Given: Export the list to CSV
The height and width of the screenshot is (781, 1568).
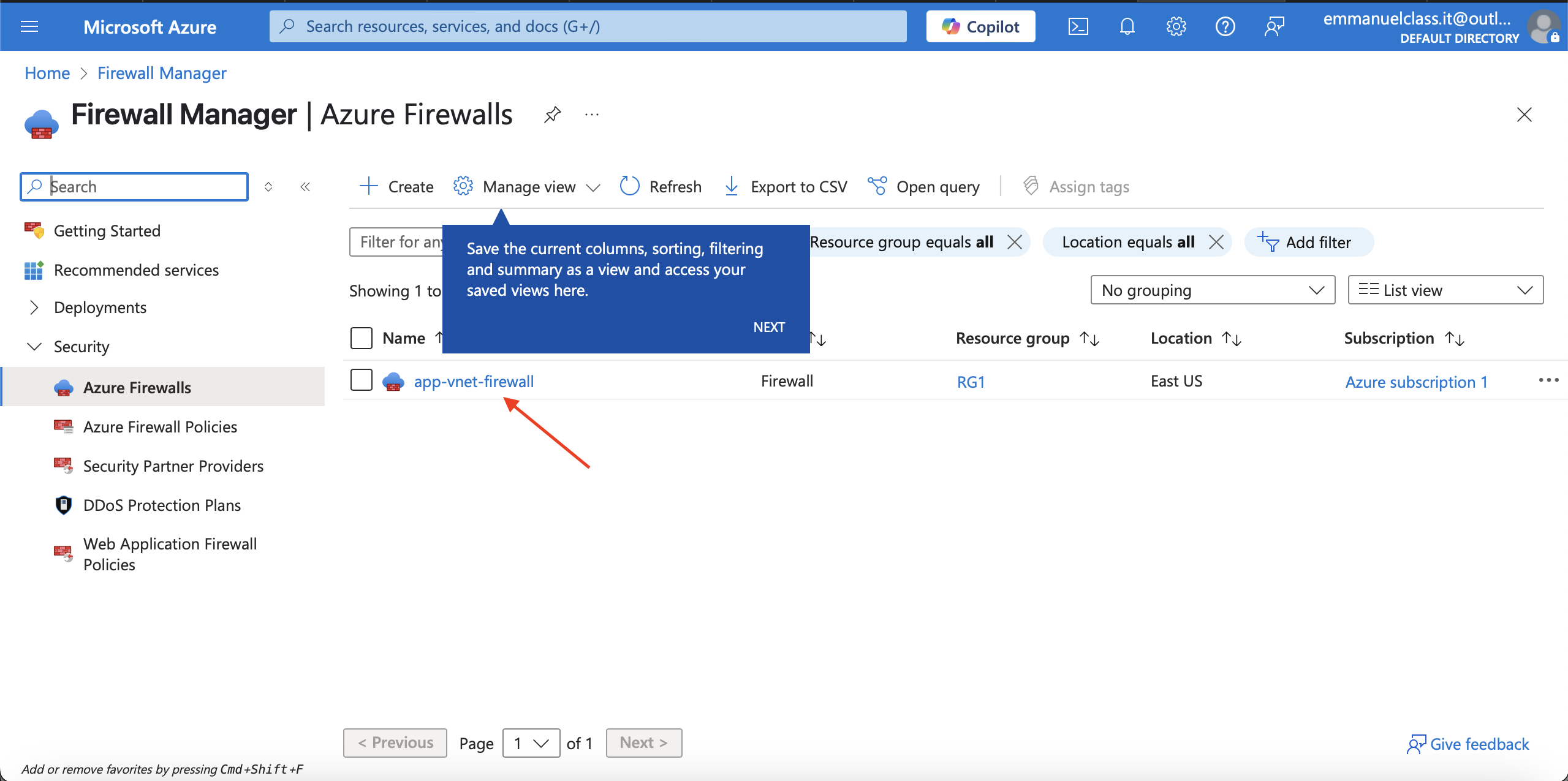Looking at the screenshot, I should [786, 187].
